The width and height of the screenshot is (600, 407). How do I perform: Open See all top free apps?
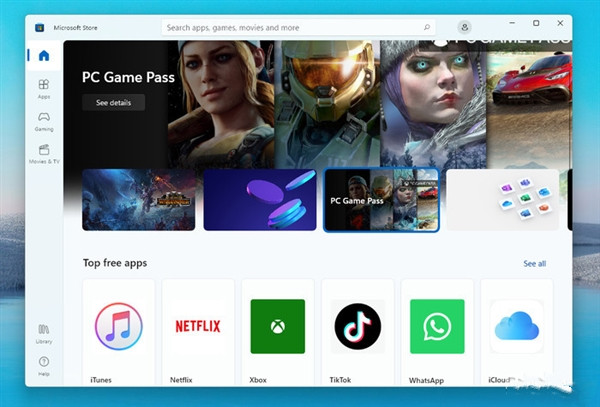[x=535, y=264]
